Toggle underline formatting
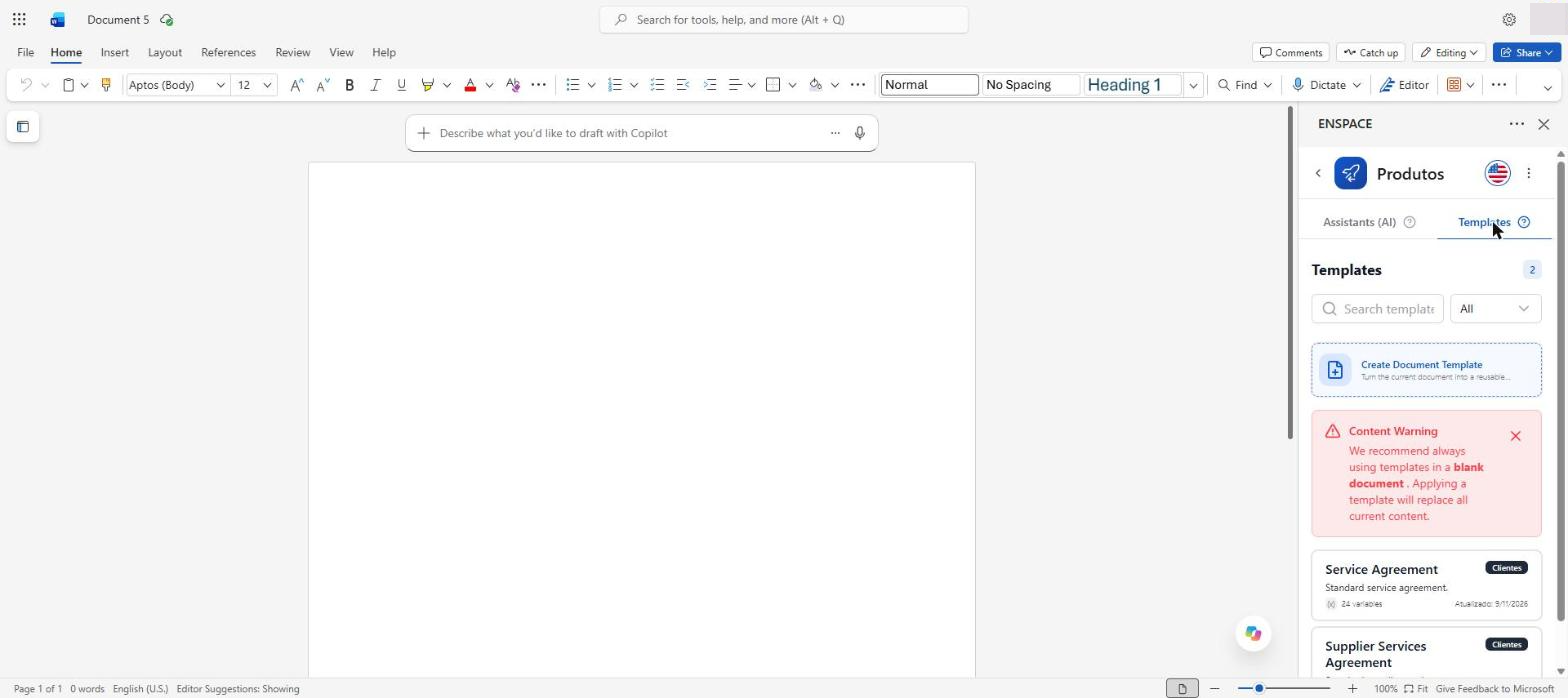 (x=401, y=85)
